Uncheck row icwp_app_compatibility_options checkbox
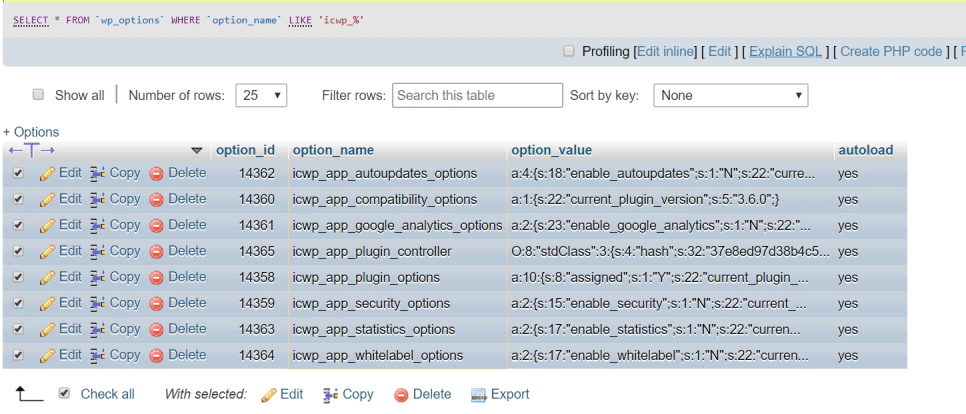Screen dimensions: 966x414 point(18,200)
